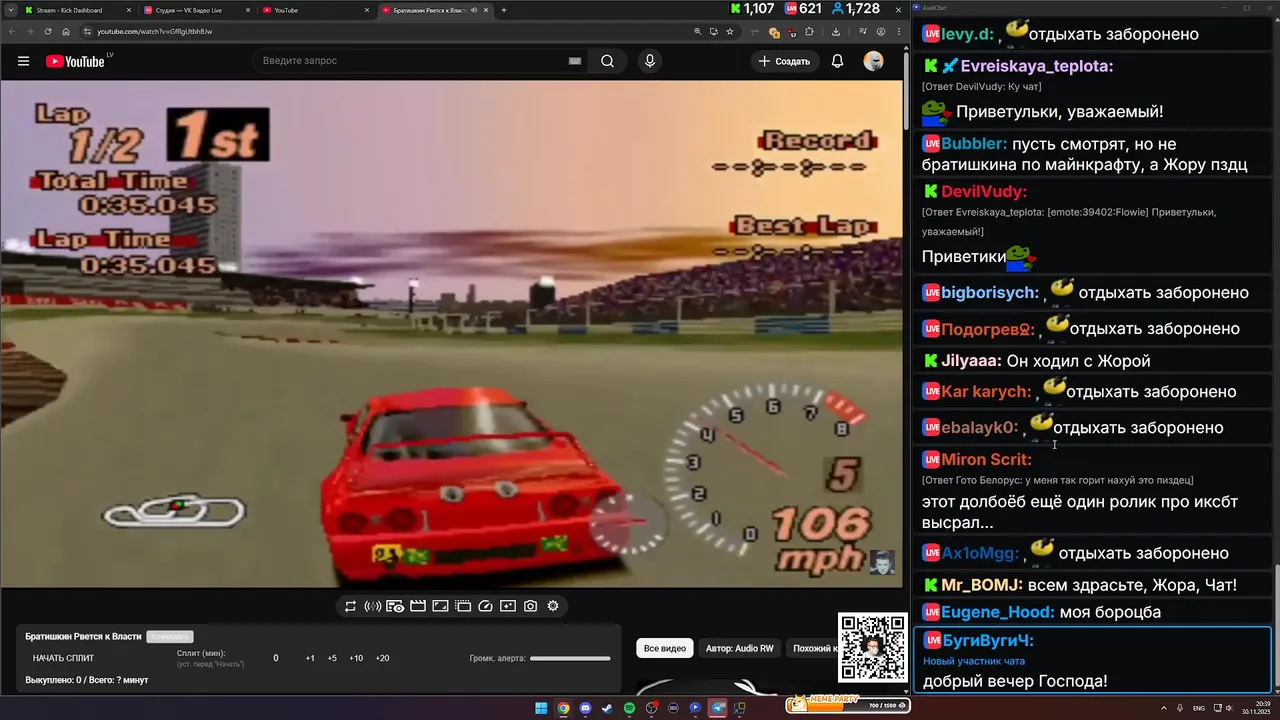
Task: Start voice search with the microphone icon
Action: 650,61
